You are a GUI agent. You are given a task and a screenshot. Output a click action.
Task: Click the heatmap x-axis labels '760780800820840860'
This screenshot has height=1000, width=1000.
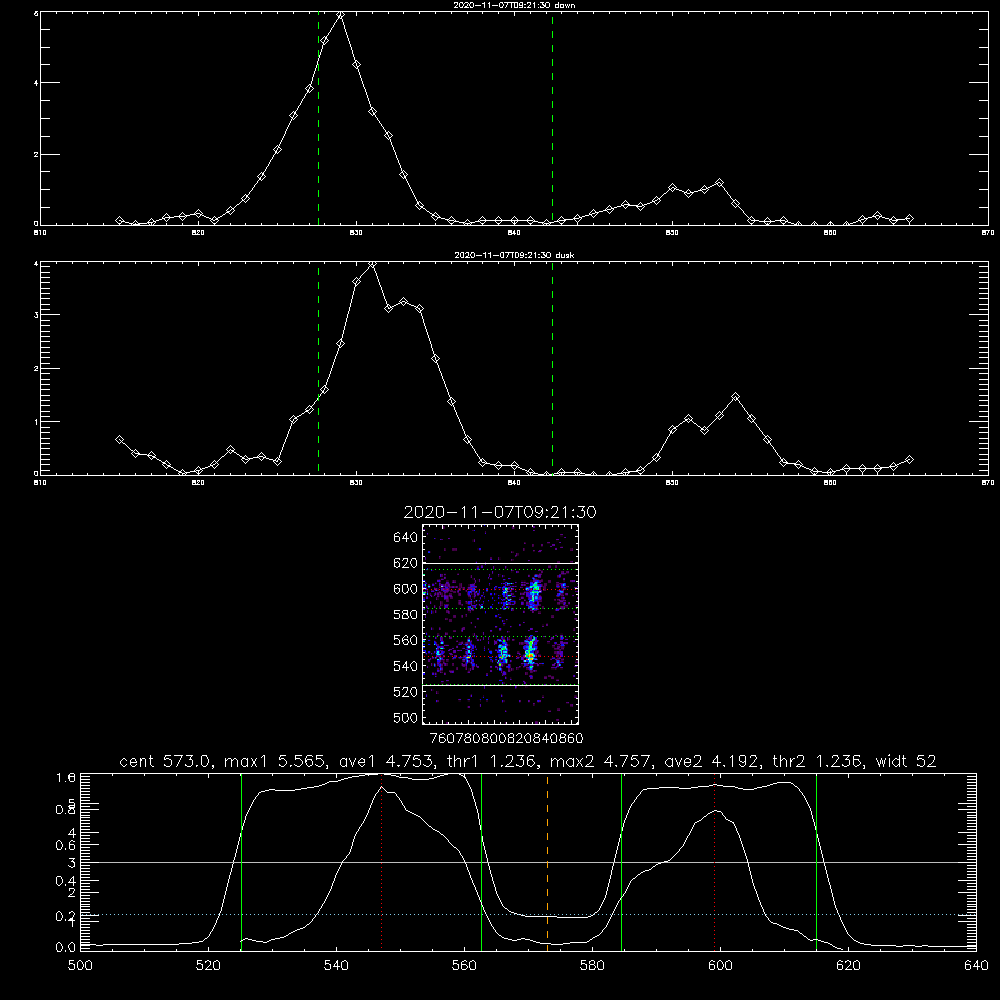(506, 738)
